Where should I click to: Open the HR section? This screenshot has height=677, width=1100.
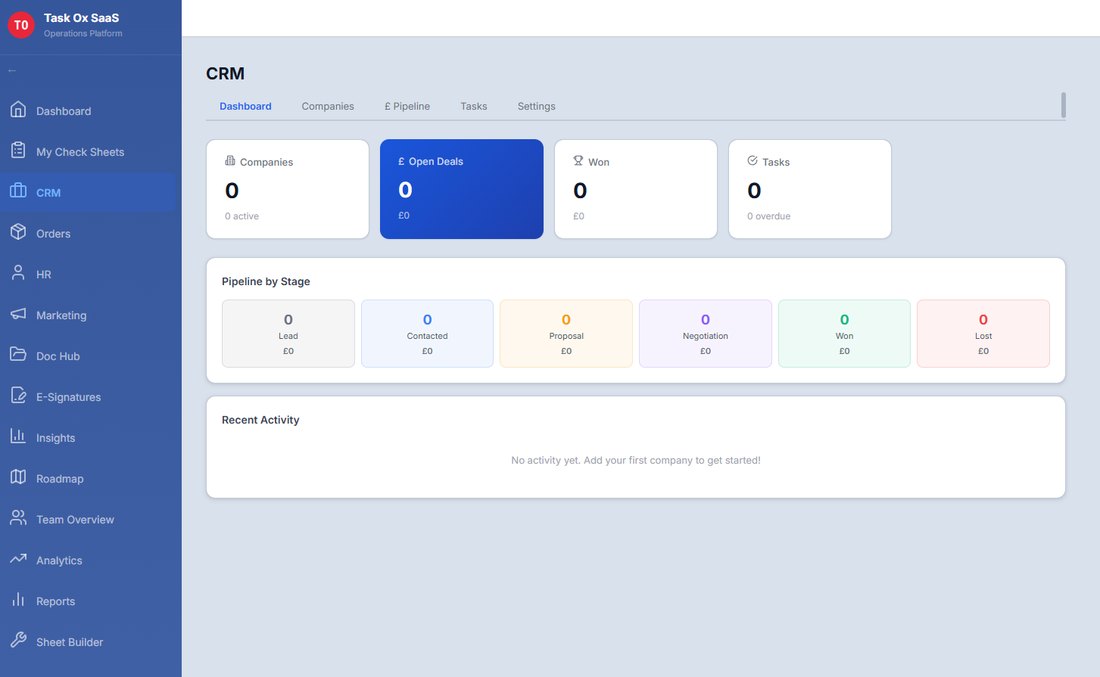tap(88, 274)
